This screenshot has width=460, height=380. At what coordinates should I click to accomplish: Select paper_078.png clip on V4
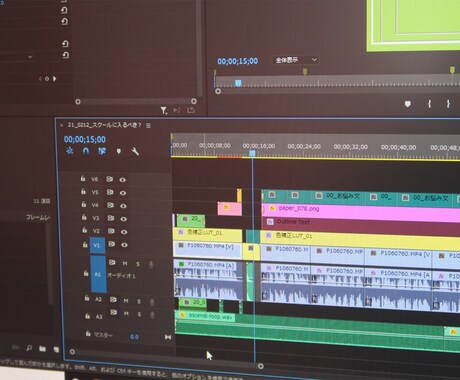tap(361, 213)
